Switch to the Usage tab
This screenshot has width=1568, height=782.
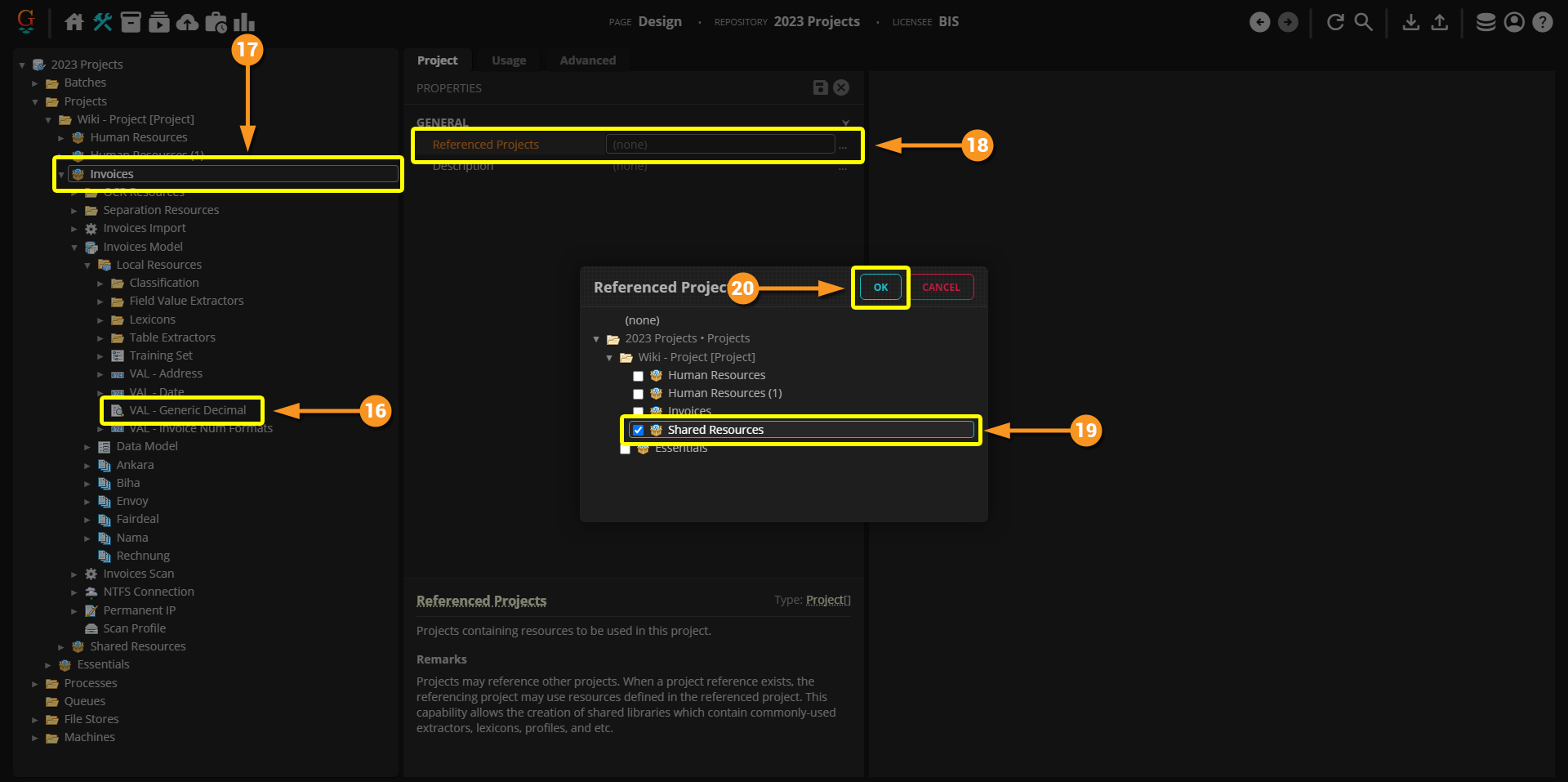(509, 60)
